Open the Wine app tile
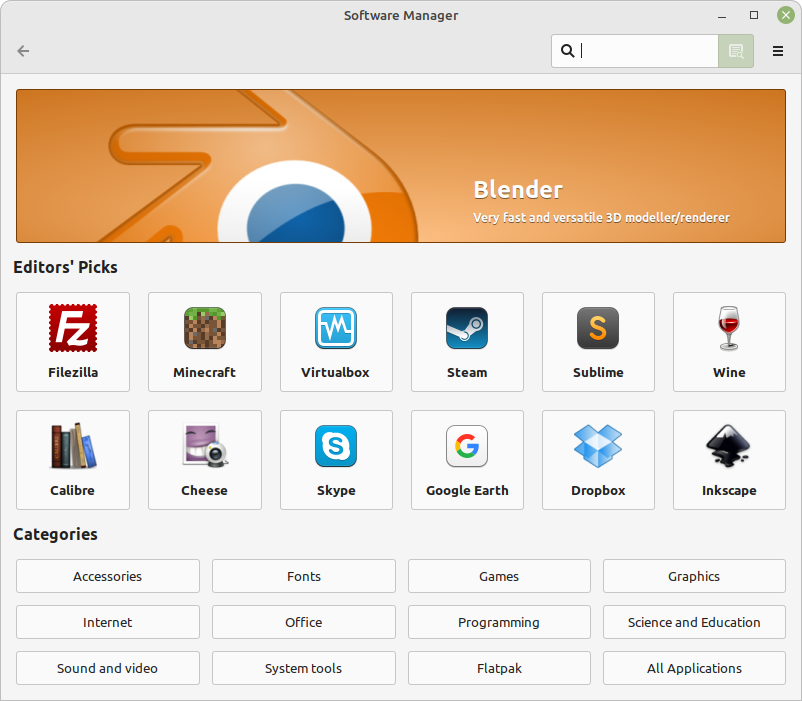 pos(729,342)
